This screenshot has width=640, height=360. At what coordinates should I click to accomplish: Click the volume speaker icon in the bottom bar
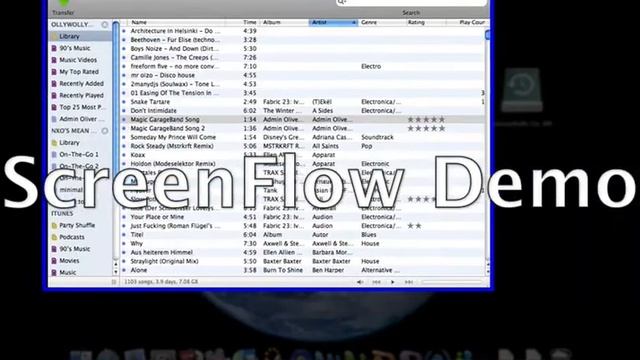(x=360, y=282)
